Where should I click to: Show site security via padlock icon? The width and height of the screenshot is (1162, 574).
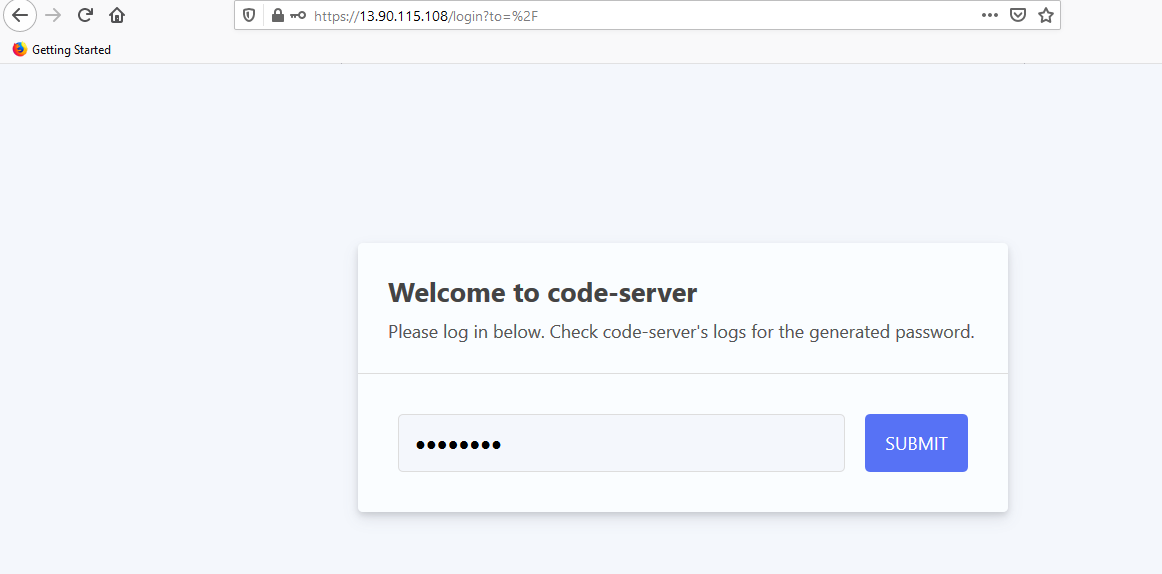coord(278,15)
